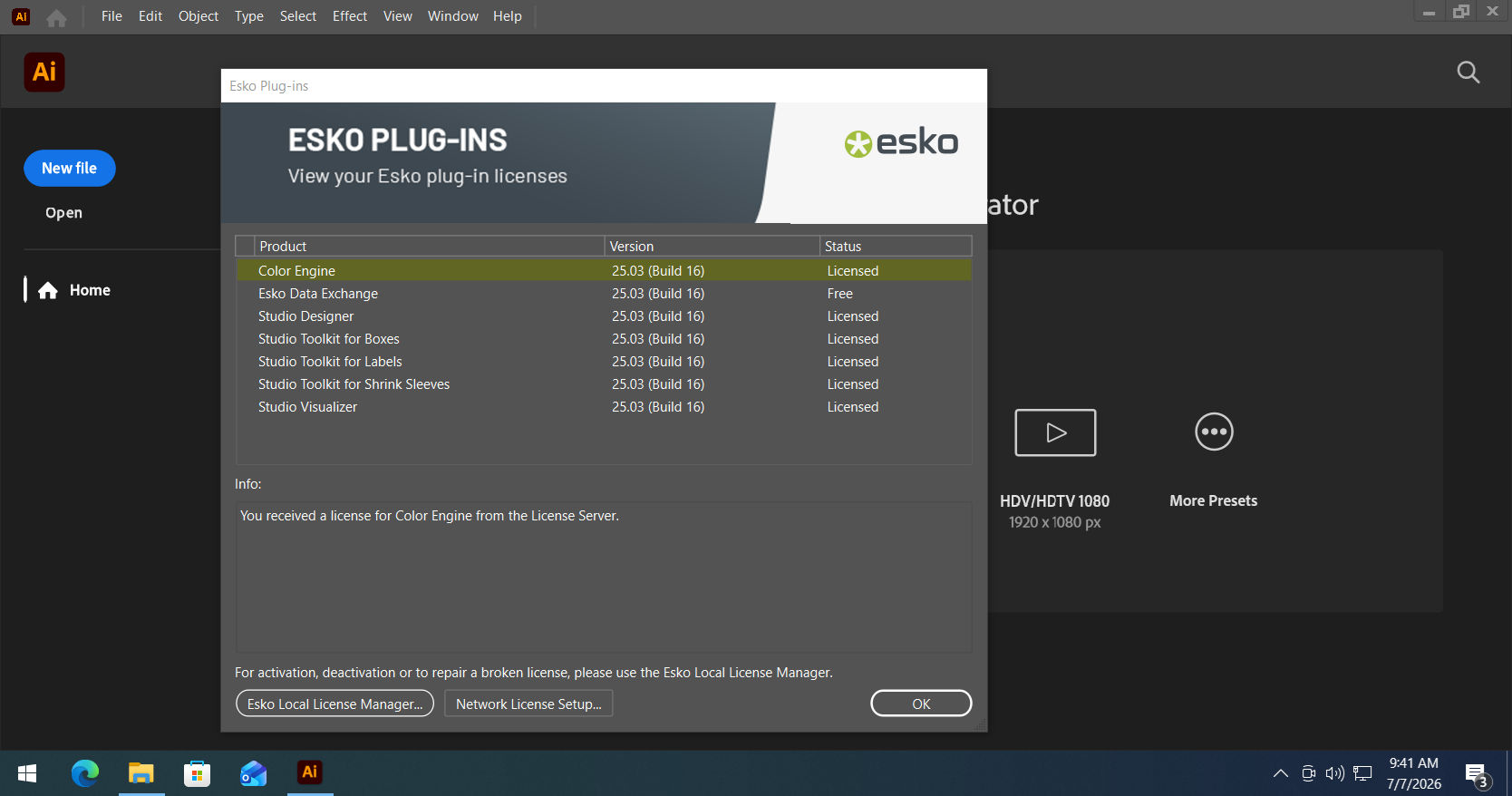The height and width of the screenshot is (796, 1512).
Task: Open the View menu
Action: [398, 16]
